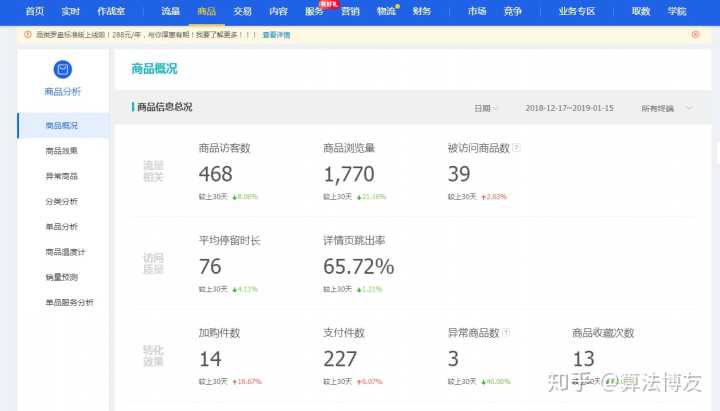Open 销量预测 in the sidebar menu
The image size is (720, 411).
click(62, 277)
